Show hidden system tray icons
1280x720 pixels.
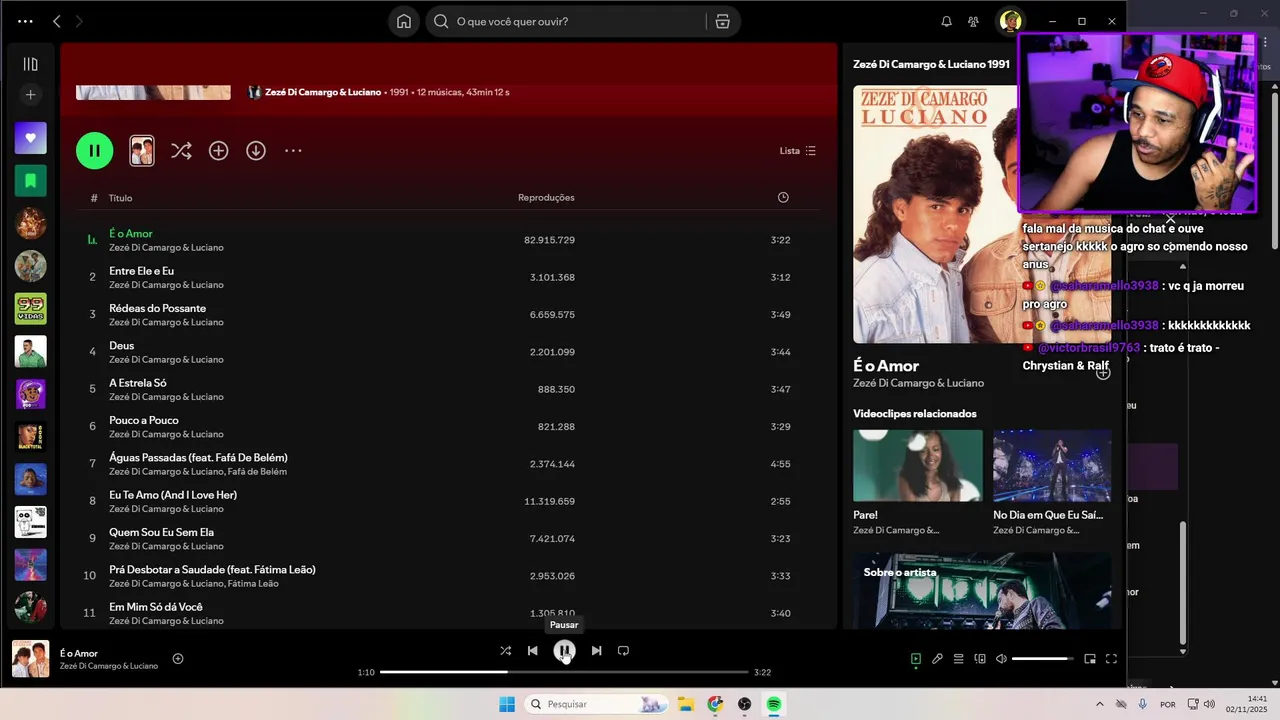click(1100, 704)
